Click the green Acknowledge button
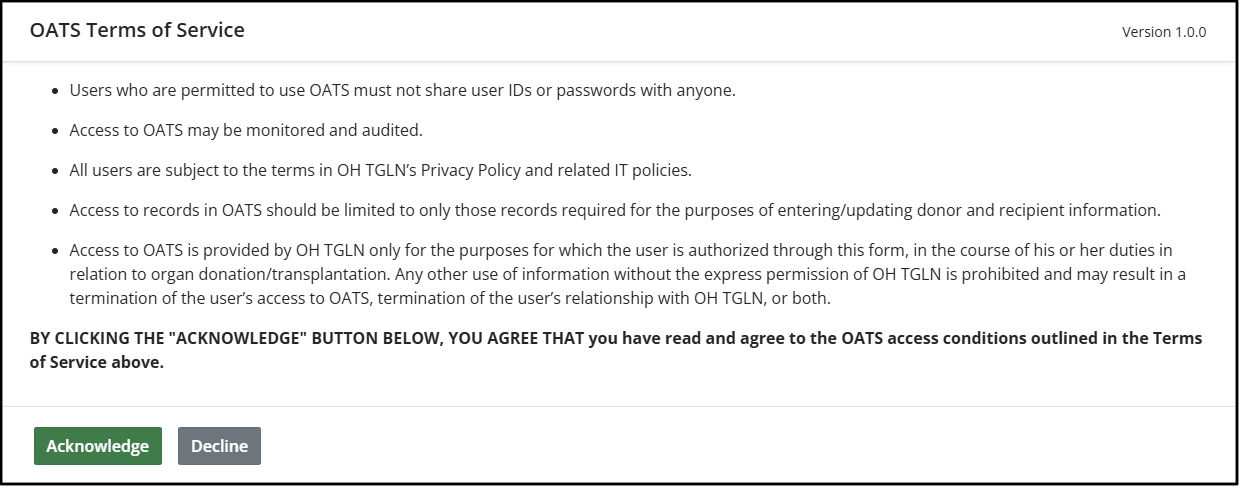This screenshot has width=1239, height=486. tap(97, 446)
